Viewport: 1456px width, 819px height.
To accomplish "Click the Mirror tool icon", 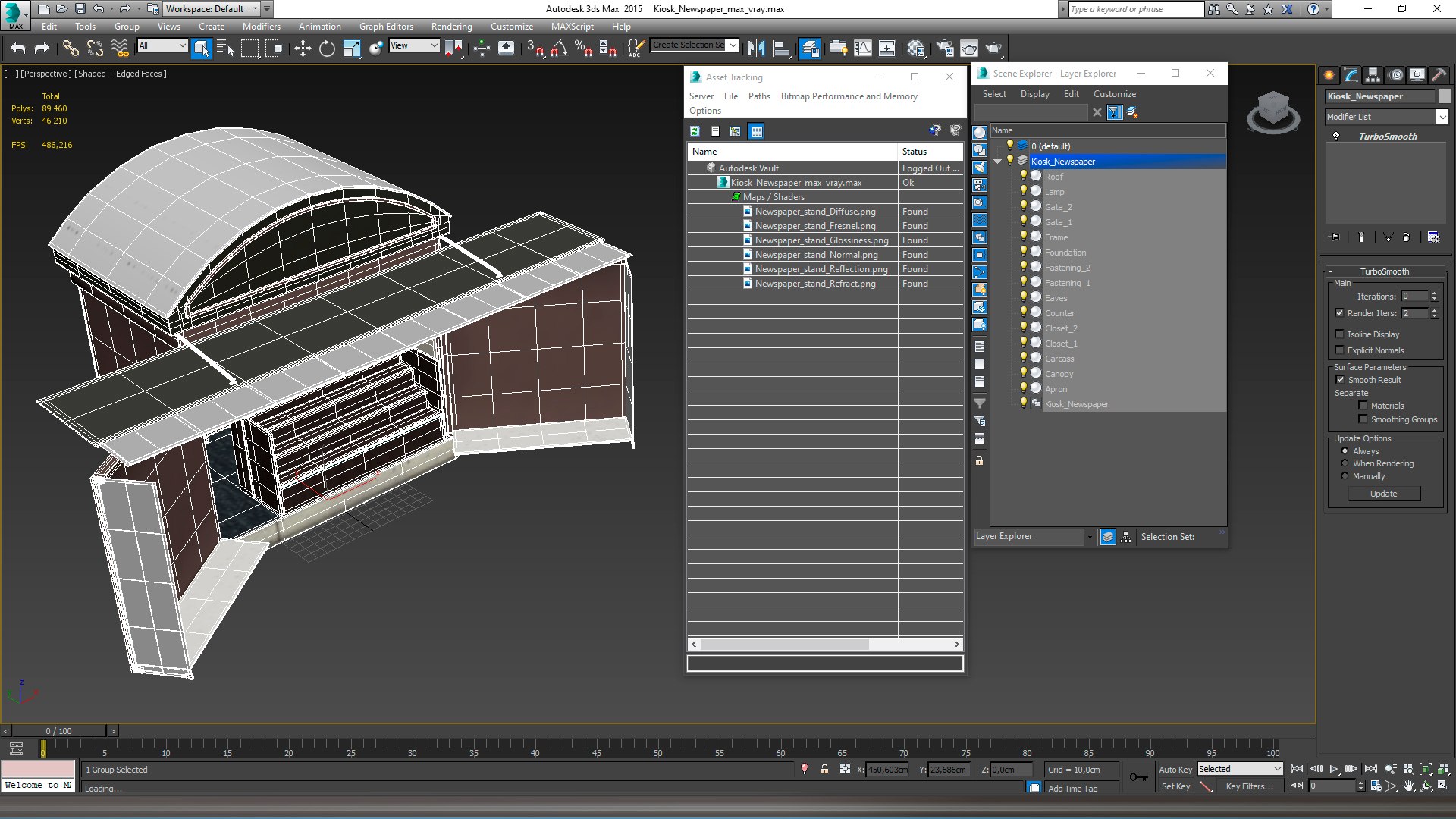I will pyautogui.click(x=756, y=49).
